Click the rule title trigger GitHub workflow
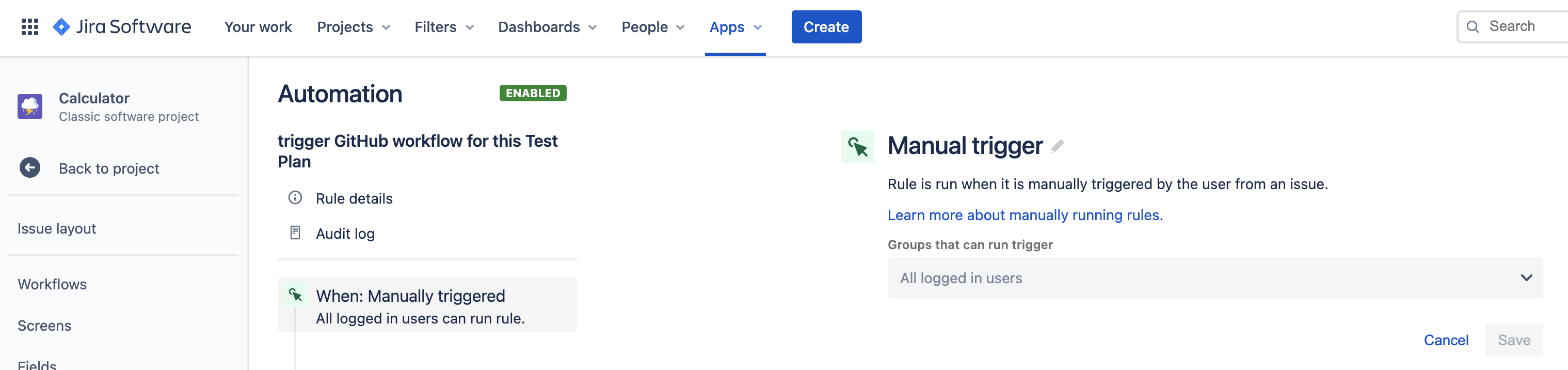Screen dimensions: 1568x370 [418, 151]
